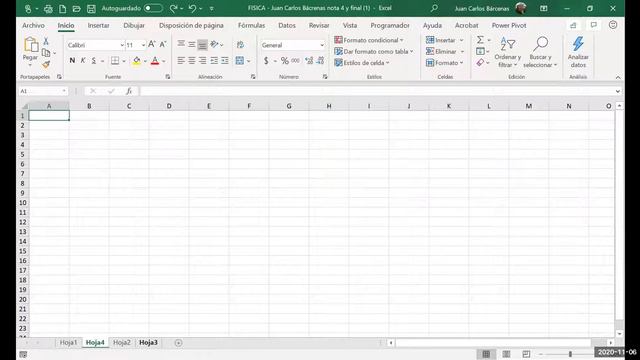Click Ordenar y filtrar button
This screenshot has width=640, height=360.
click(x=507, y=52)
